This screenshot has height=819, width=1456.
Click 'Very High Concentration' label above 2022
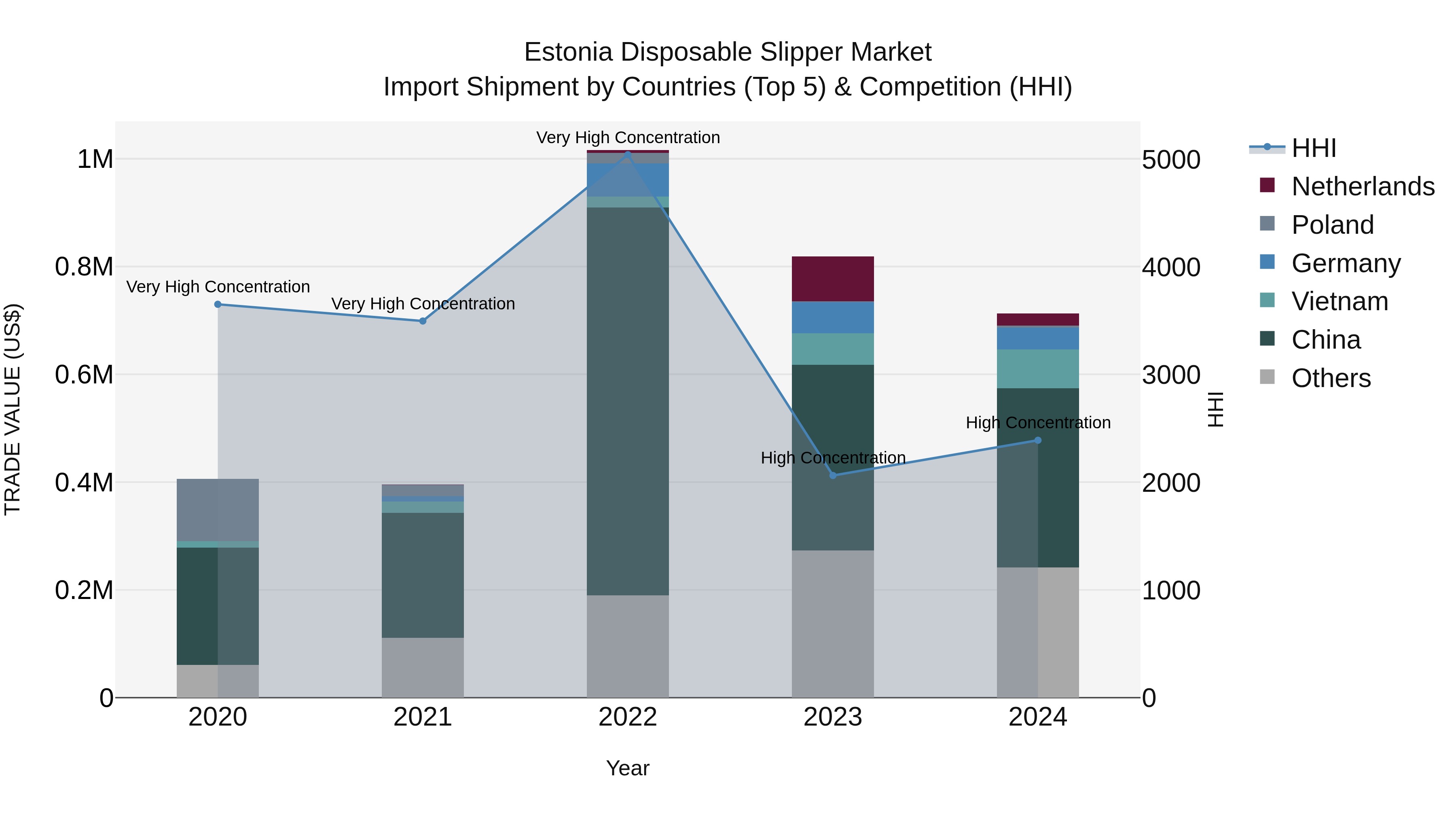628,138
